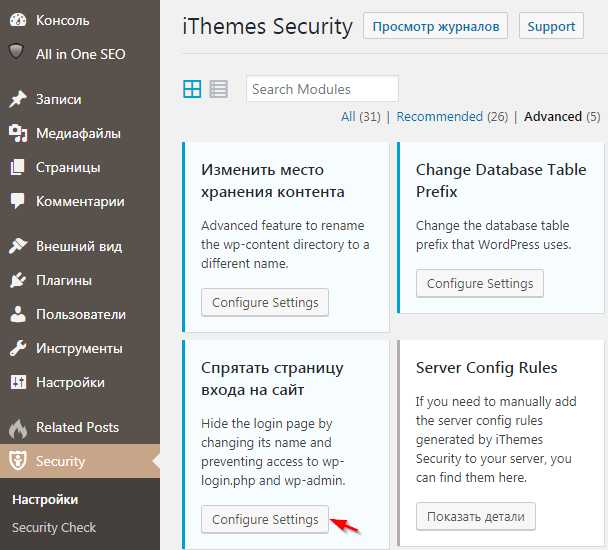
Task: Select the Security Check submenu item
Action: point(54,527)
